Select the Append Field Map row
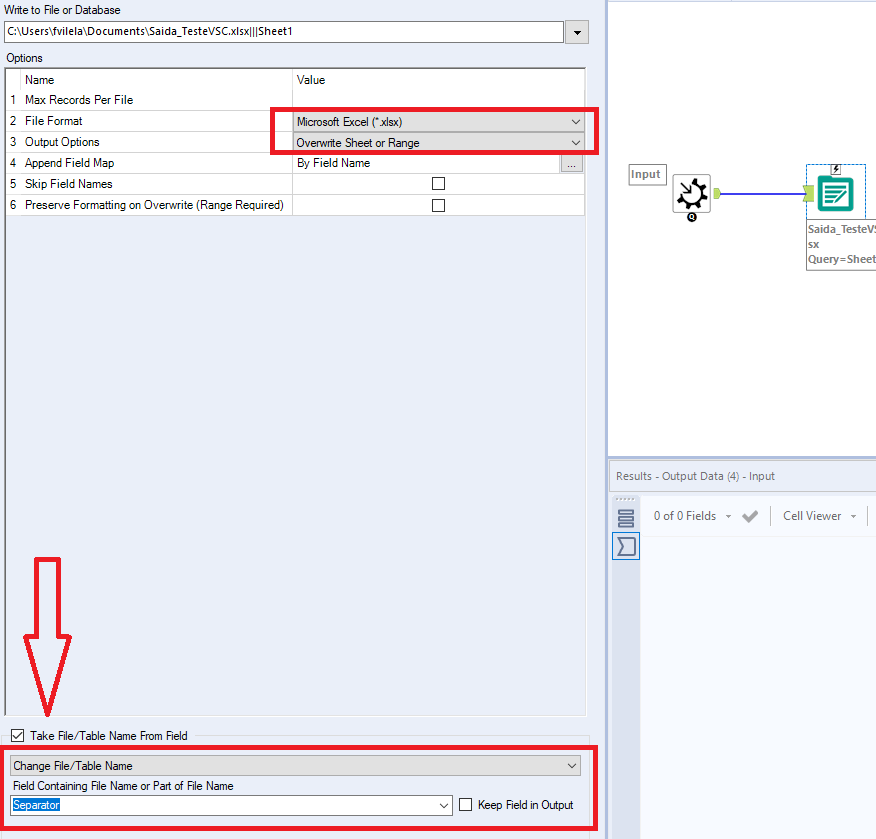This screenshot has width=876, height=839. [x=295, y=163]
